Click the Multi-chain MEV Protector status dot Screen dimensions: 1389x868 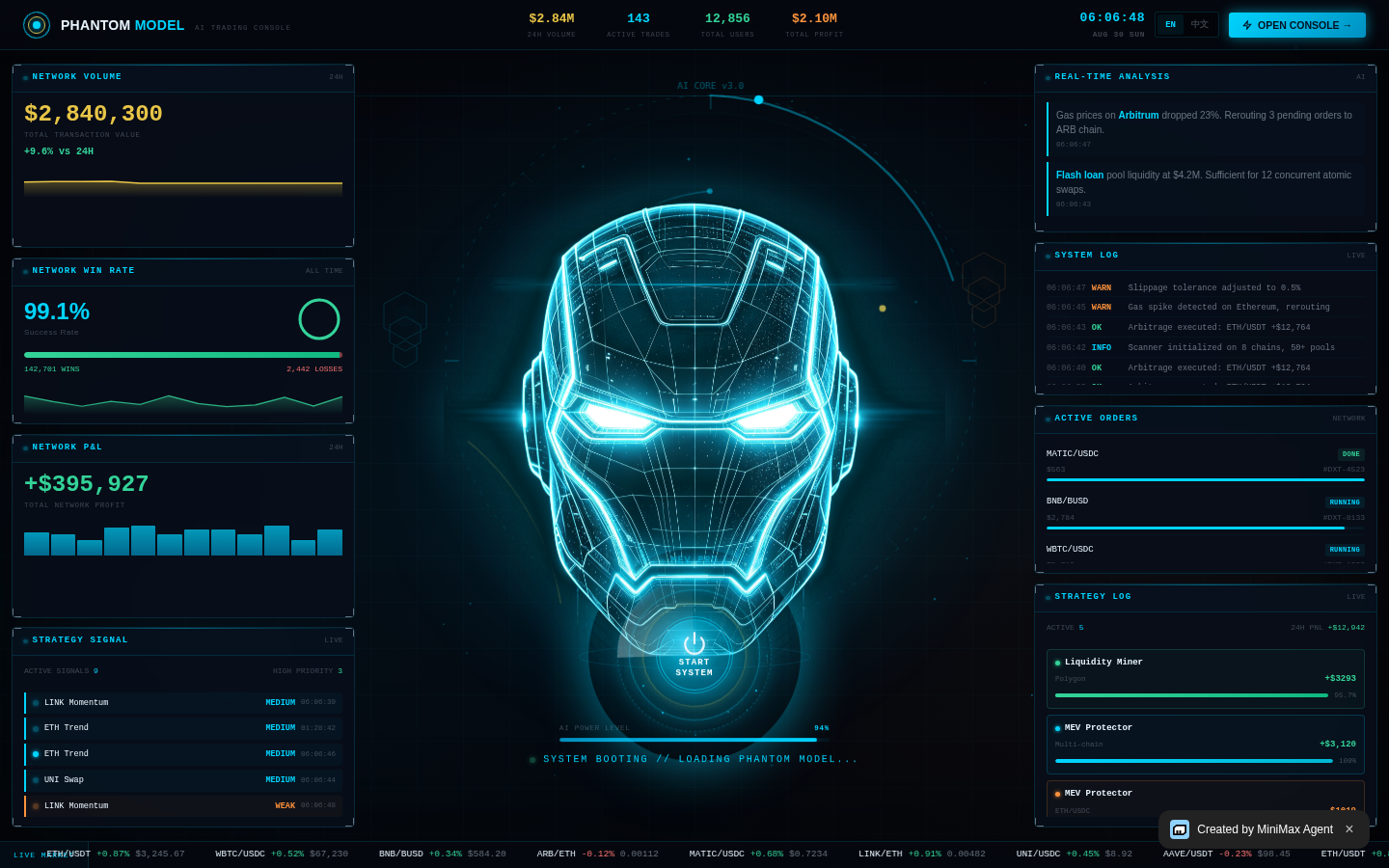pyautogui.click(x=1057, y=728)
